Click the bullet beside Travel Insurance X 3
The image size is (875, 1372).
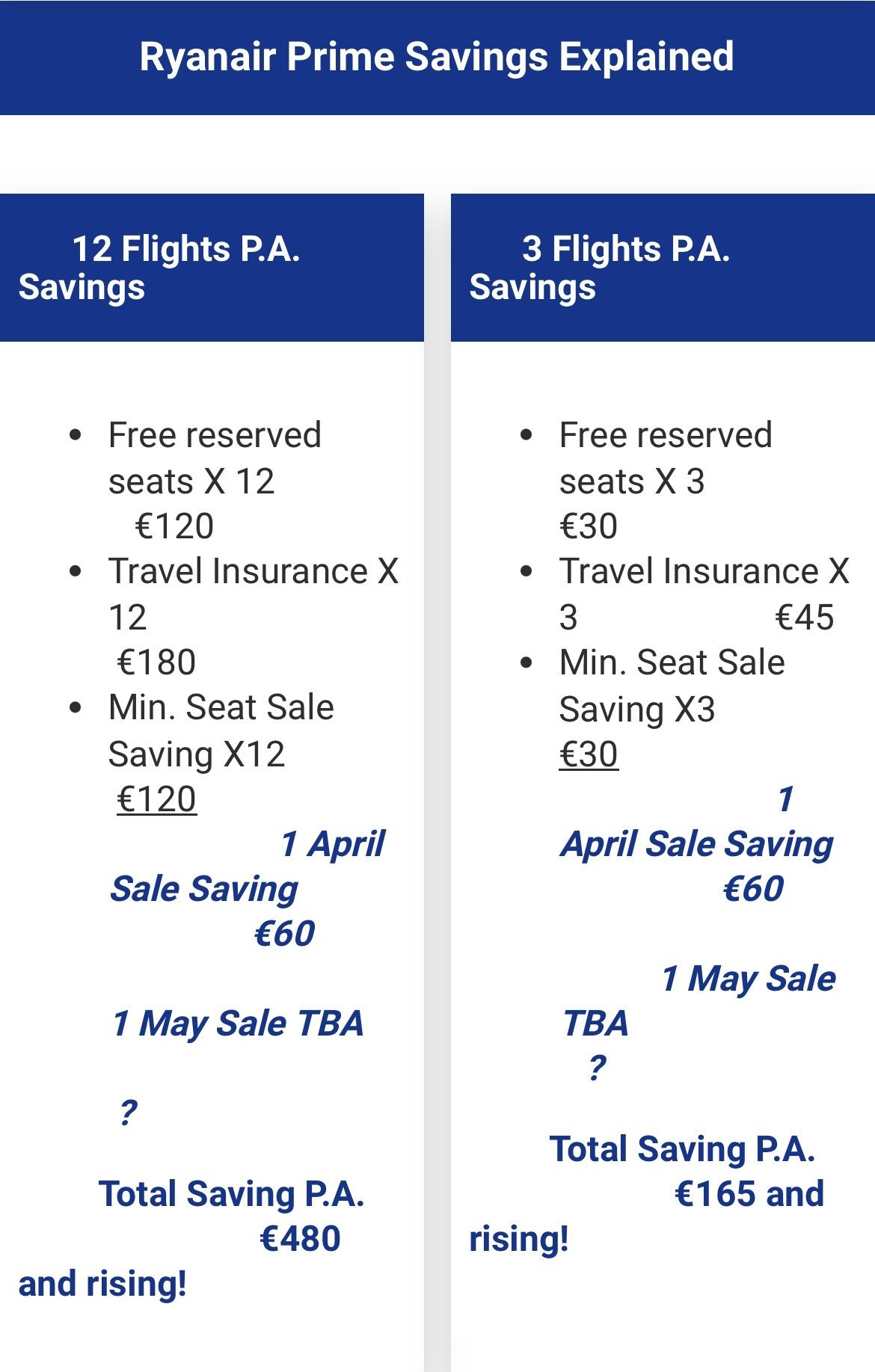click(526, 572)
